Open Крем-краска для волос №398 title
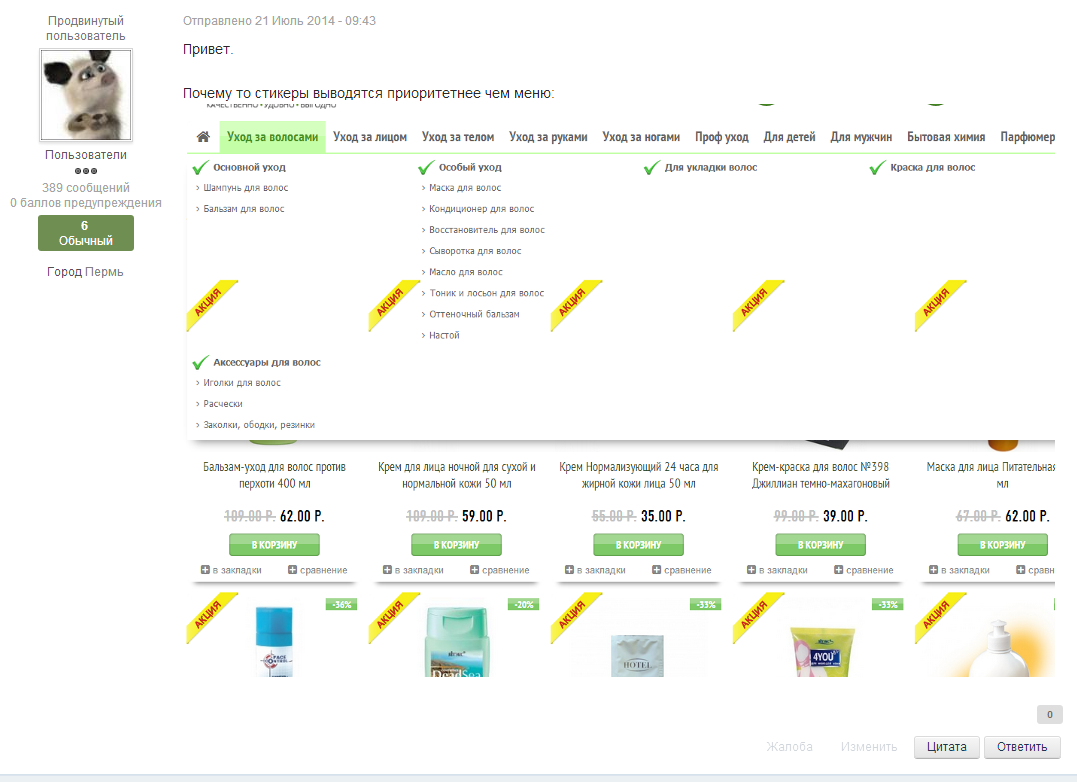1077x782 pixels. tap(820, 475)
